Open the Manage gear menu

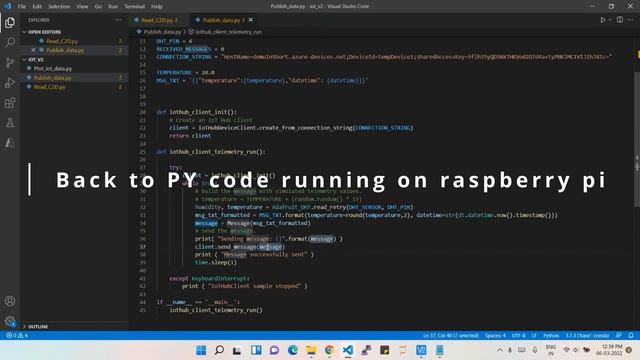[10, 321]
